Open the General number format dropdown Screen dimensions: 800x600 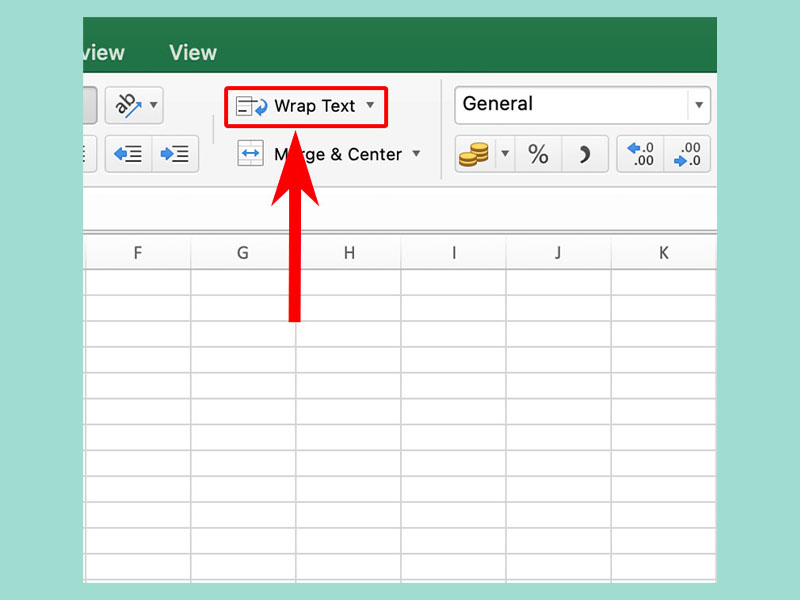click(x=698, y=105)
